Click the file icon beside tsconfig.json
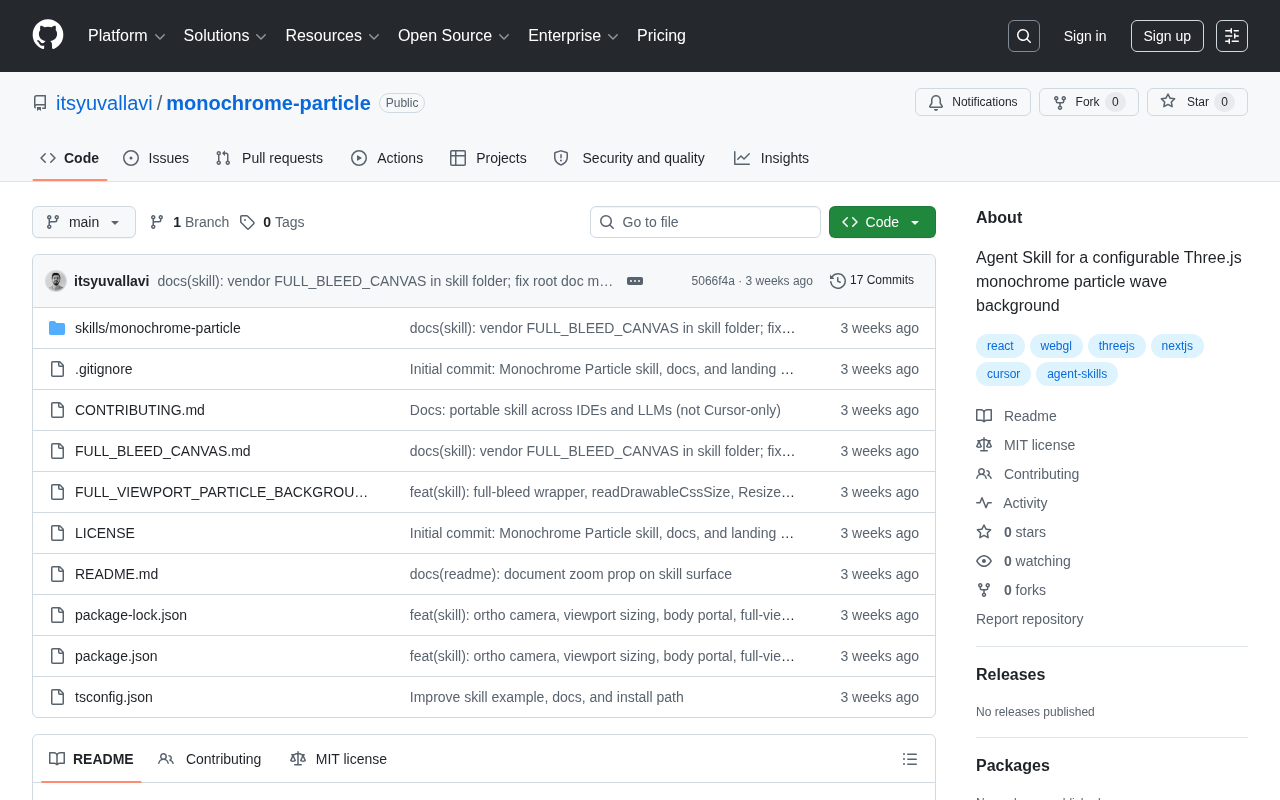Viewport: 1280px width, 800px height. tap(57, 697)
